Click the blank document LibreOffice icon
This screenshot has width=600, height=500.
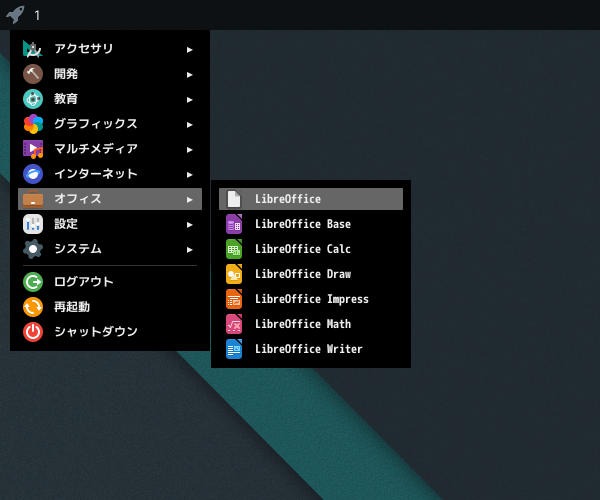(234, 199)
